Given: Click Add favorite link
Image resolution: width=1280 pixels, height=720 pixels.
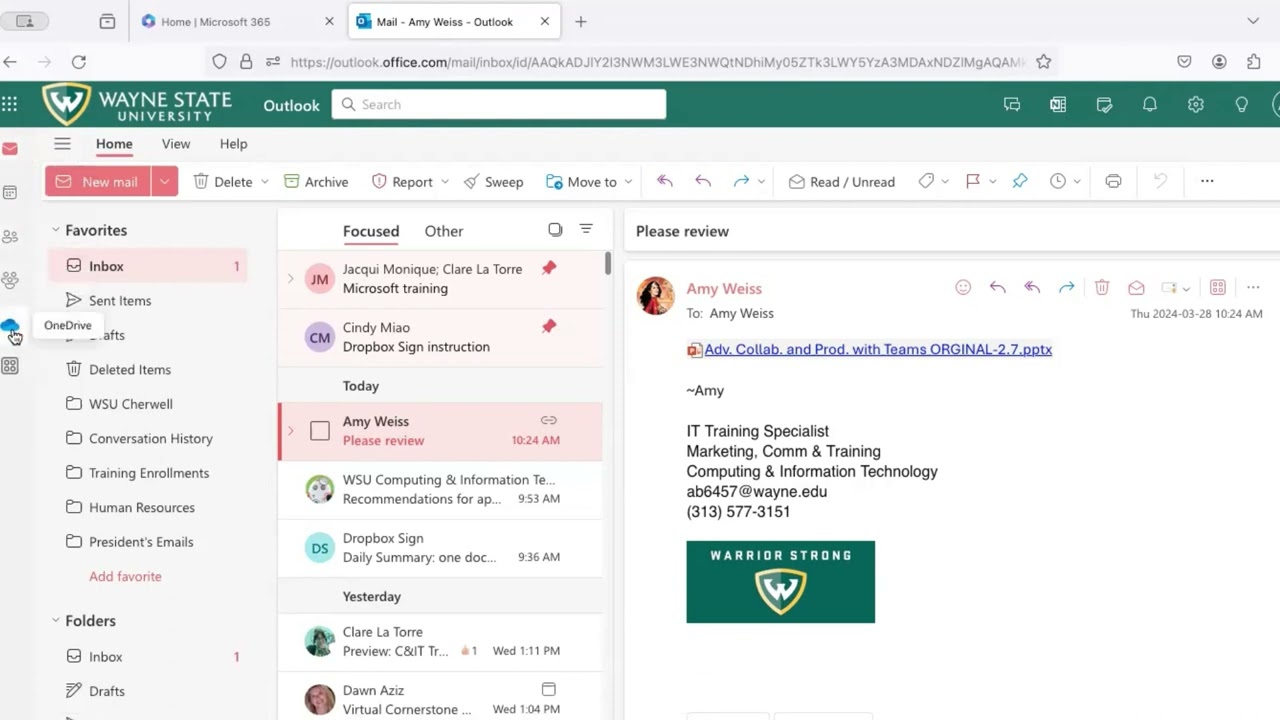Looking at the screenshot, I should click(125, 576).
